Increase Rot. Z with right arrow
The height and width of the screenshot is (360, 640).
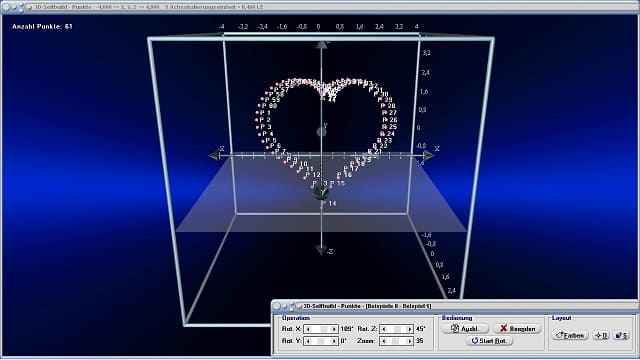tap(409, 329)
